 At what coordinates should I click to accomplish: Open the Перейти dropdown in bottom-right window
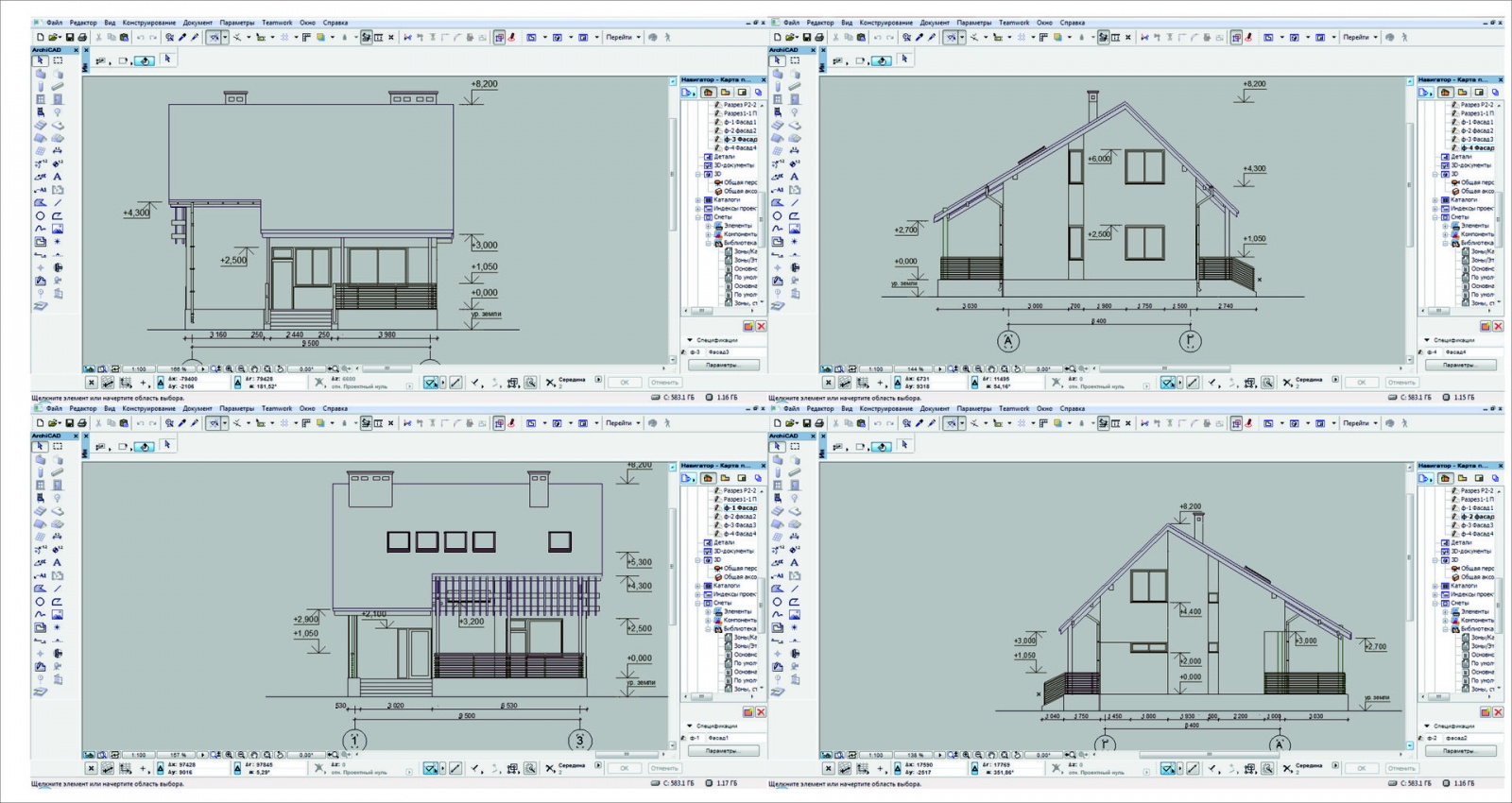tap(1360, 423)
